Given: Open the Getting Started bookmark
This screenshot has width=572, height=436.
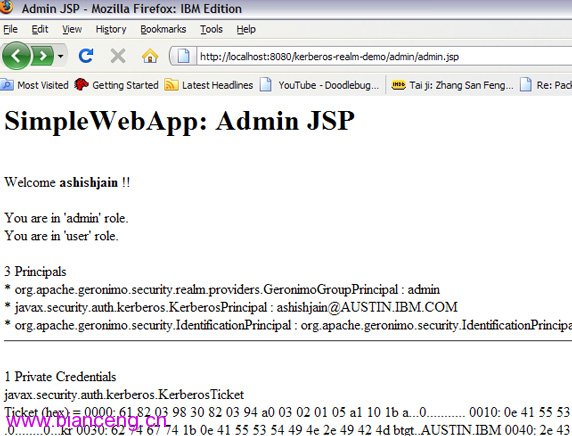Looking at the screenshot, I should pyautogui.click(x=116, y=85).
